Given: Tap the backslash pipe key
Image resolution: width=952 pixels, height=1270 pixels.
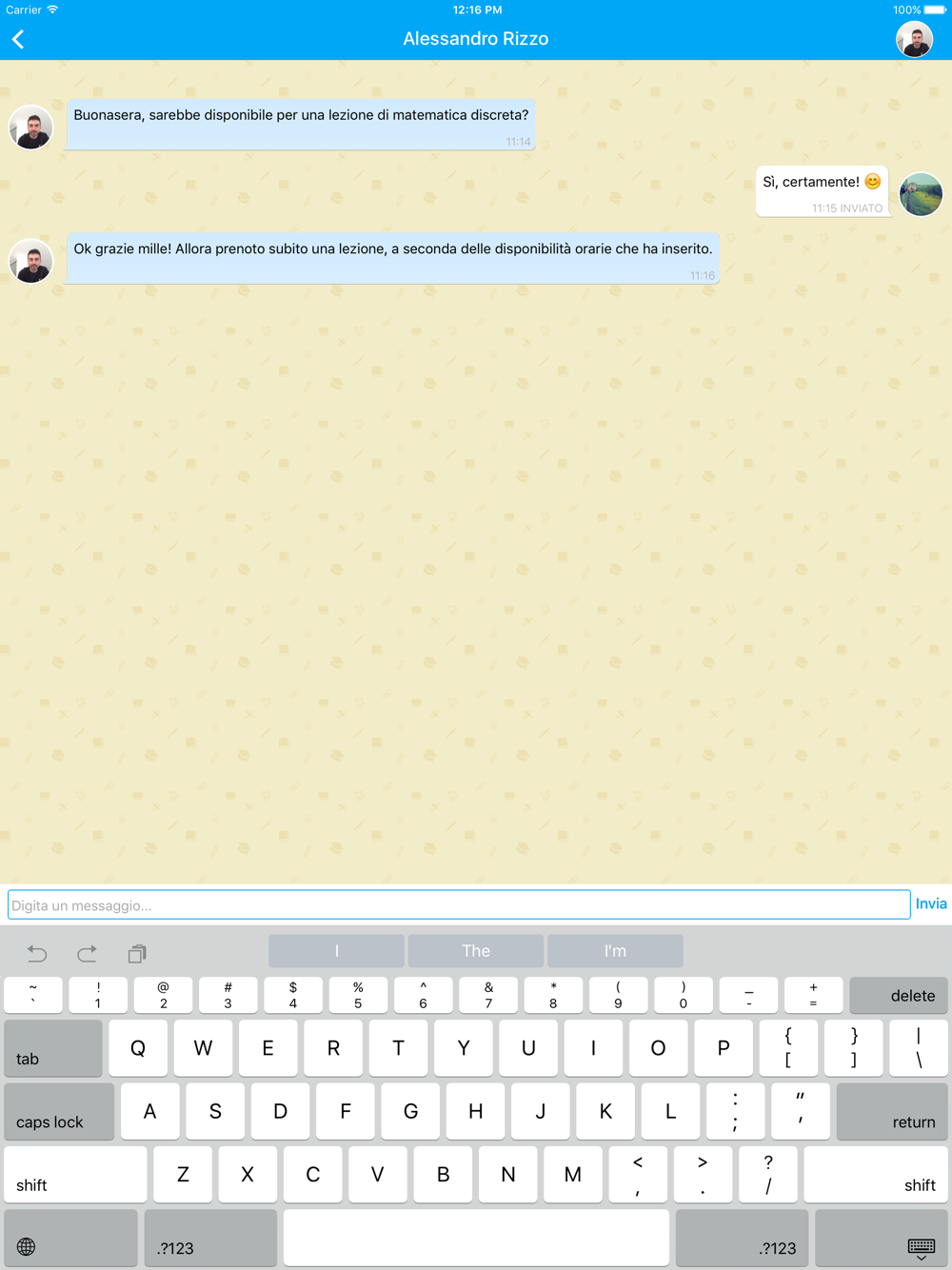Looking at the screenshot, I should point(919,1048).
